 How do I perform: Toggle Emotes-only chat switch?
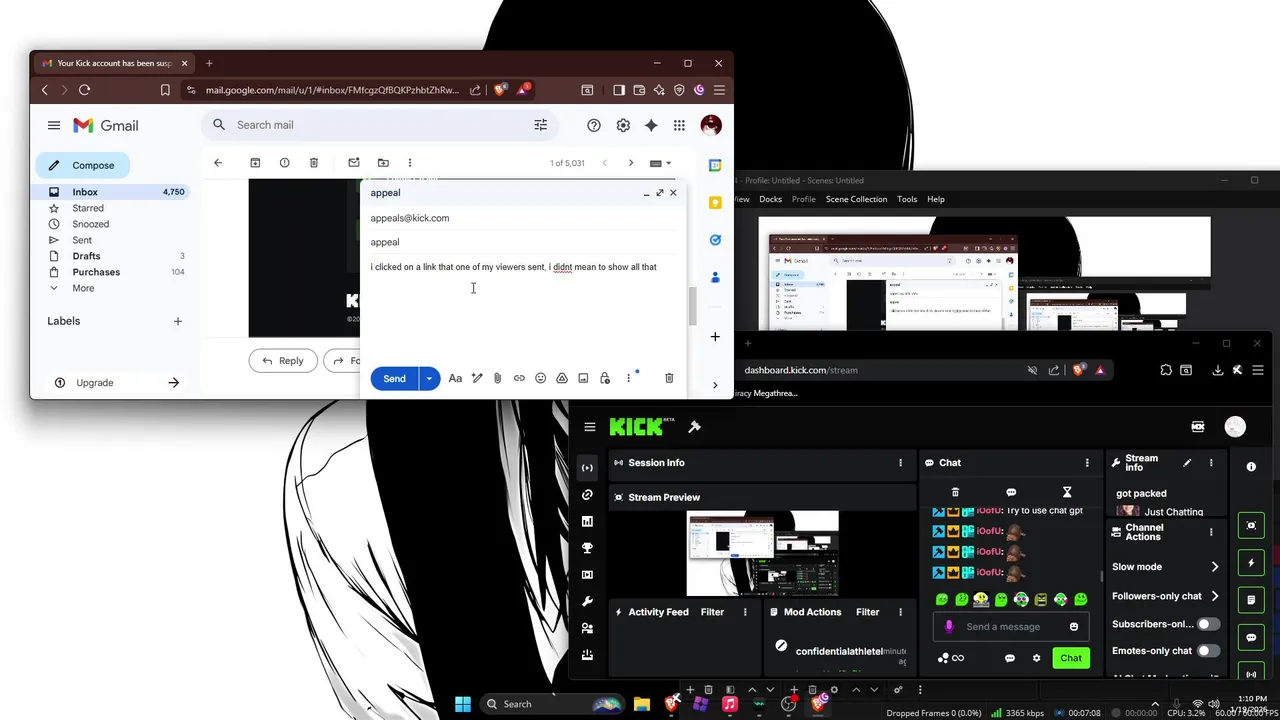(1209, 651)
